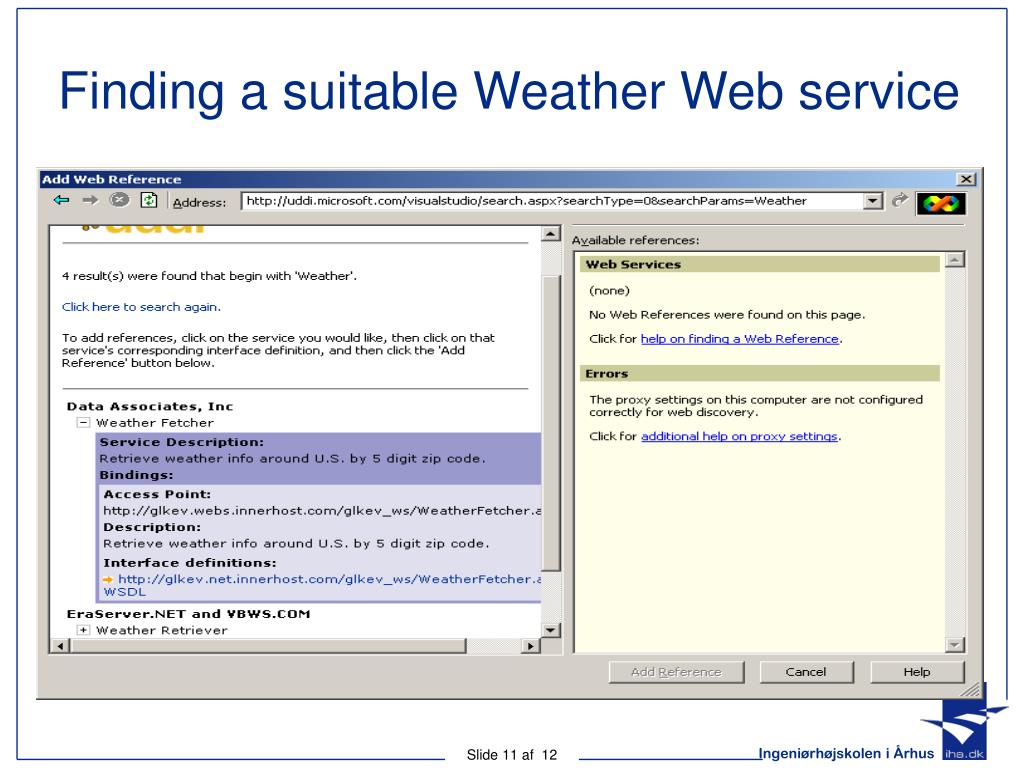The width and height of the screenshot is (1024, 768).
Task: Click the browser logo throbber icon
Action: [940, 204]
